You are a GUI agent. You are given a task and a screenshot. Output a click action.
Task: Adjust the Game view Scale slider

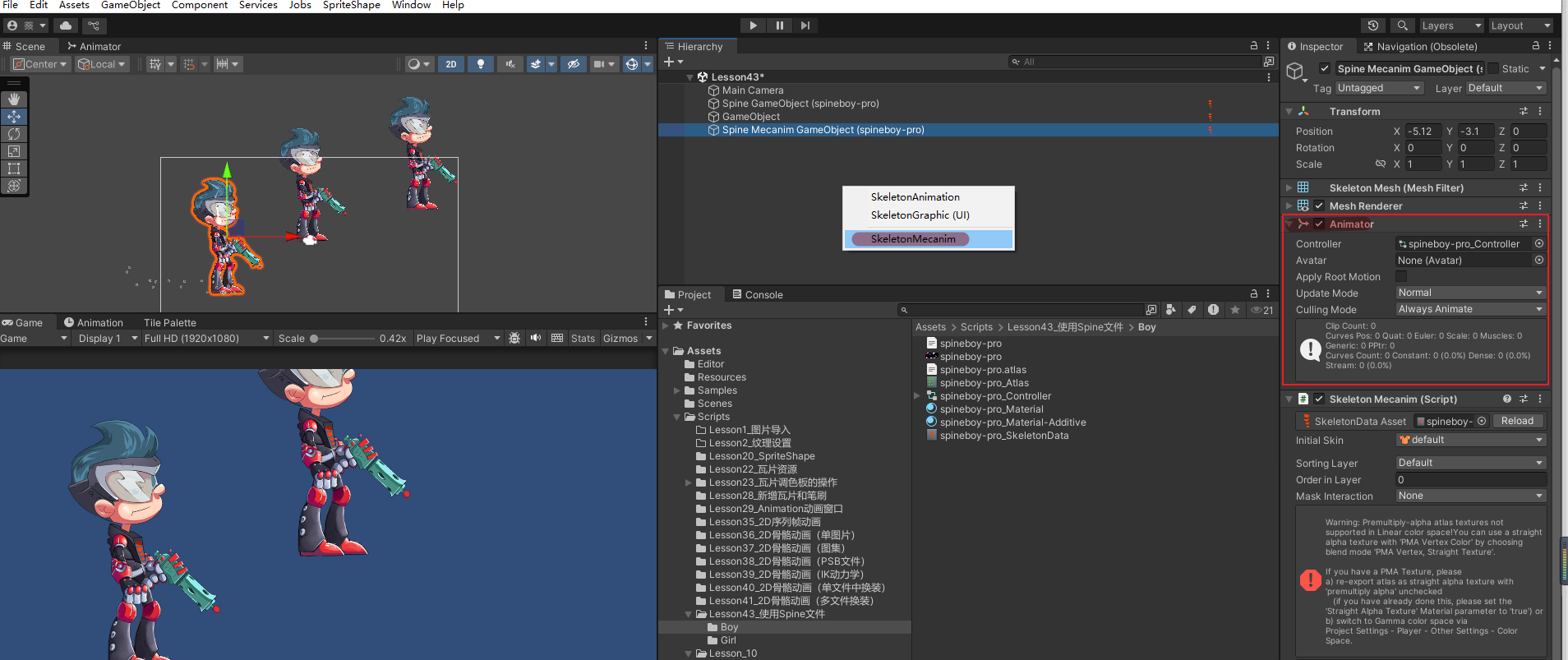(344, 338)
